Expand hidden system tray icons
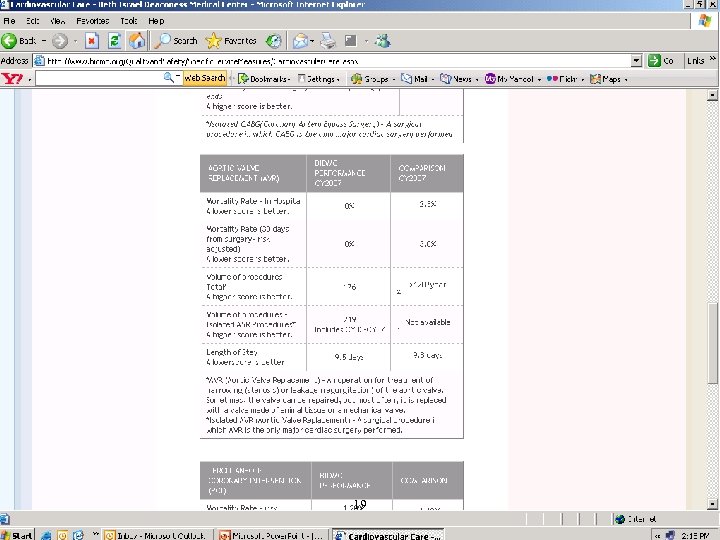This screenshot has width=720, height=540. click(x=658, y=535)
